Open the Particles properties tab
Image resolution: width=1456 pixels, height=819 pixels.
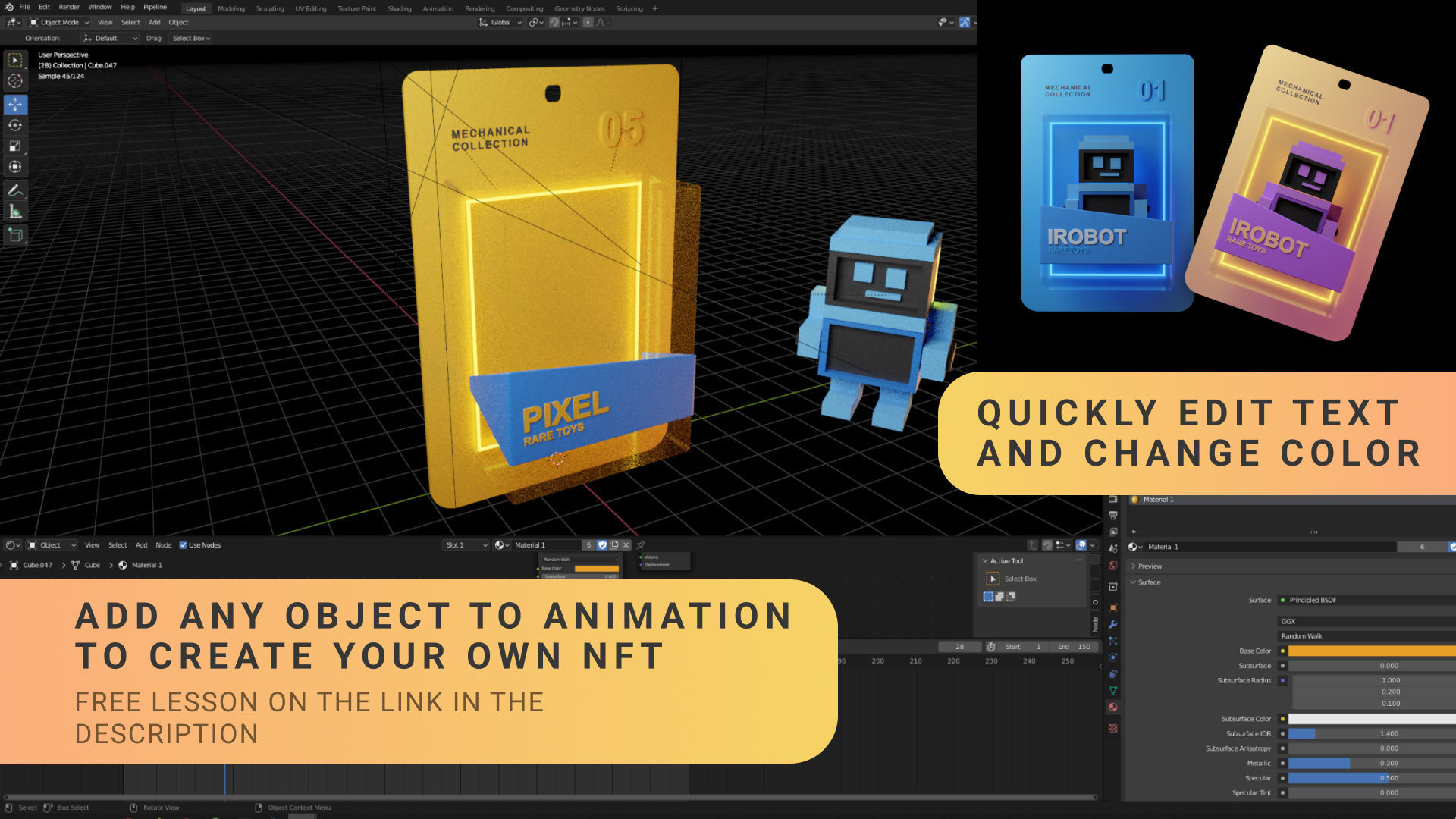pyautogui.click(x=1112, y=641)
